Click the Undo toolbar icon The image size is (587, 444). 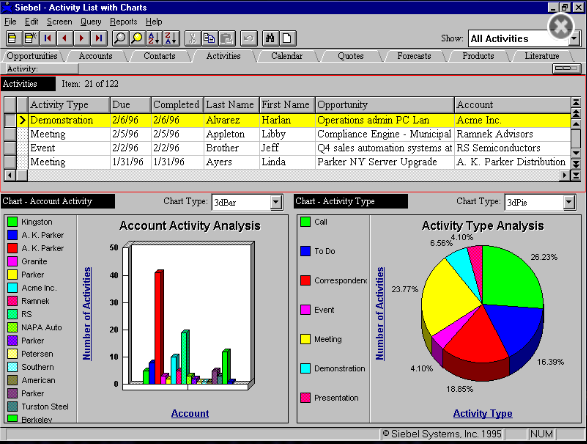[x=249, y=38]
